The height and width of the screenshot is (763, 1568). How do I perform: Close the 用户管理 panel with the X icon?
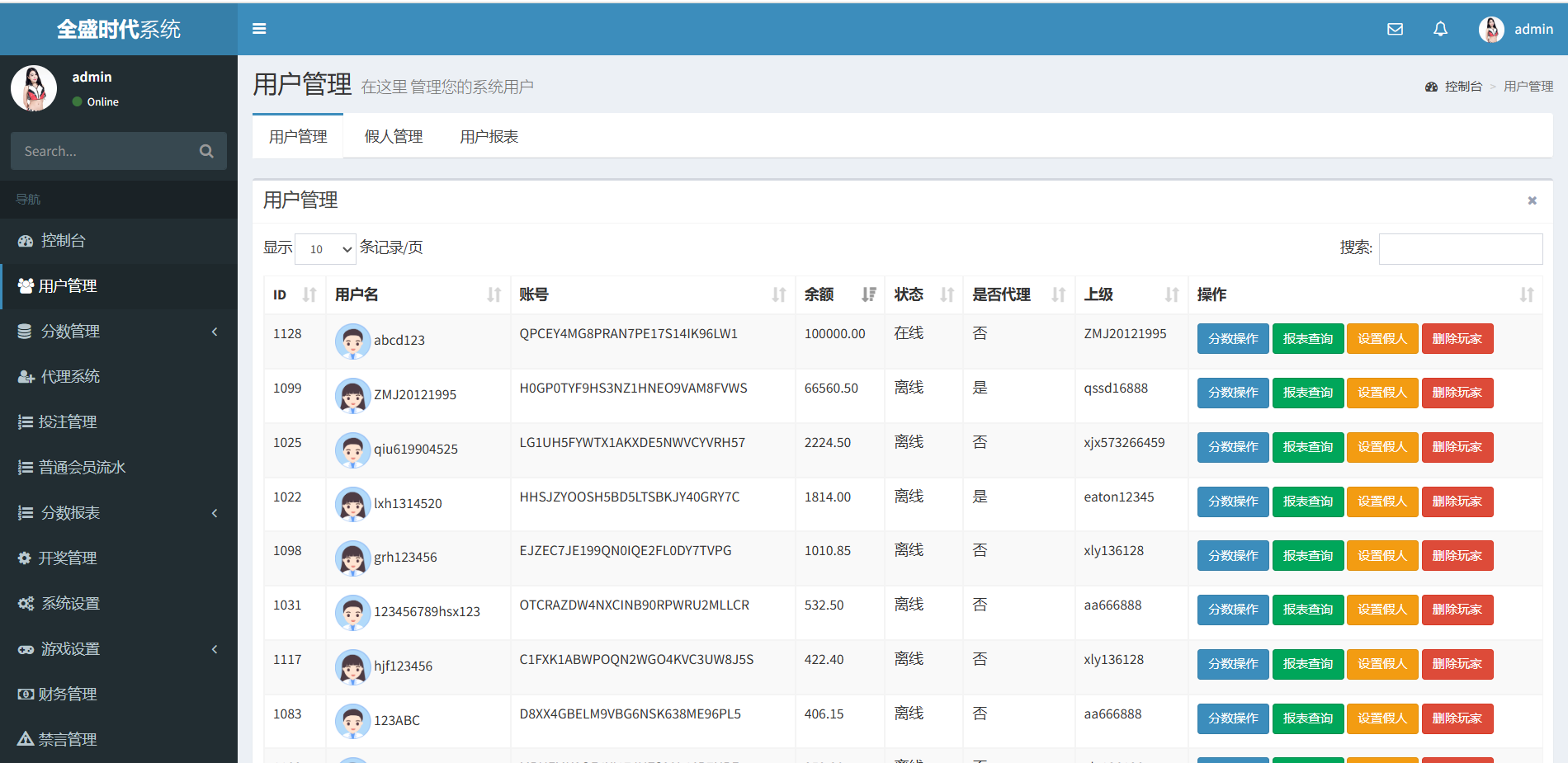pos(1532,200)
